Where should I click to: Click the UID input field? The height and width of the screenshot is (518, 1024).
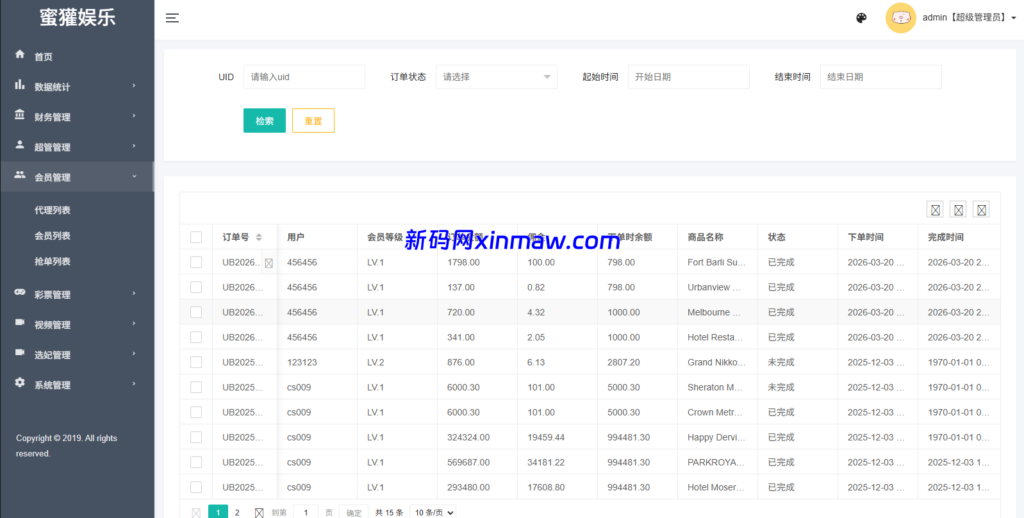coord(304,76)
